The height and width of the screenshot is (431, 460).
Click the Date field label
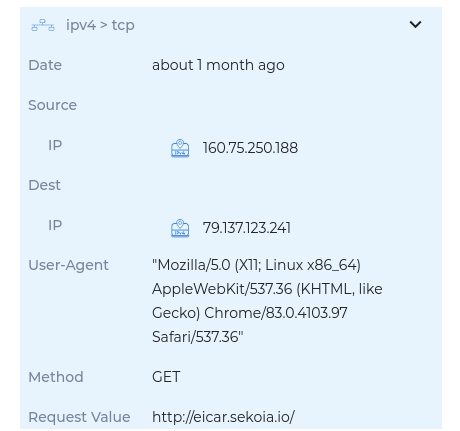(45, 65)
